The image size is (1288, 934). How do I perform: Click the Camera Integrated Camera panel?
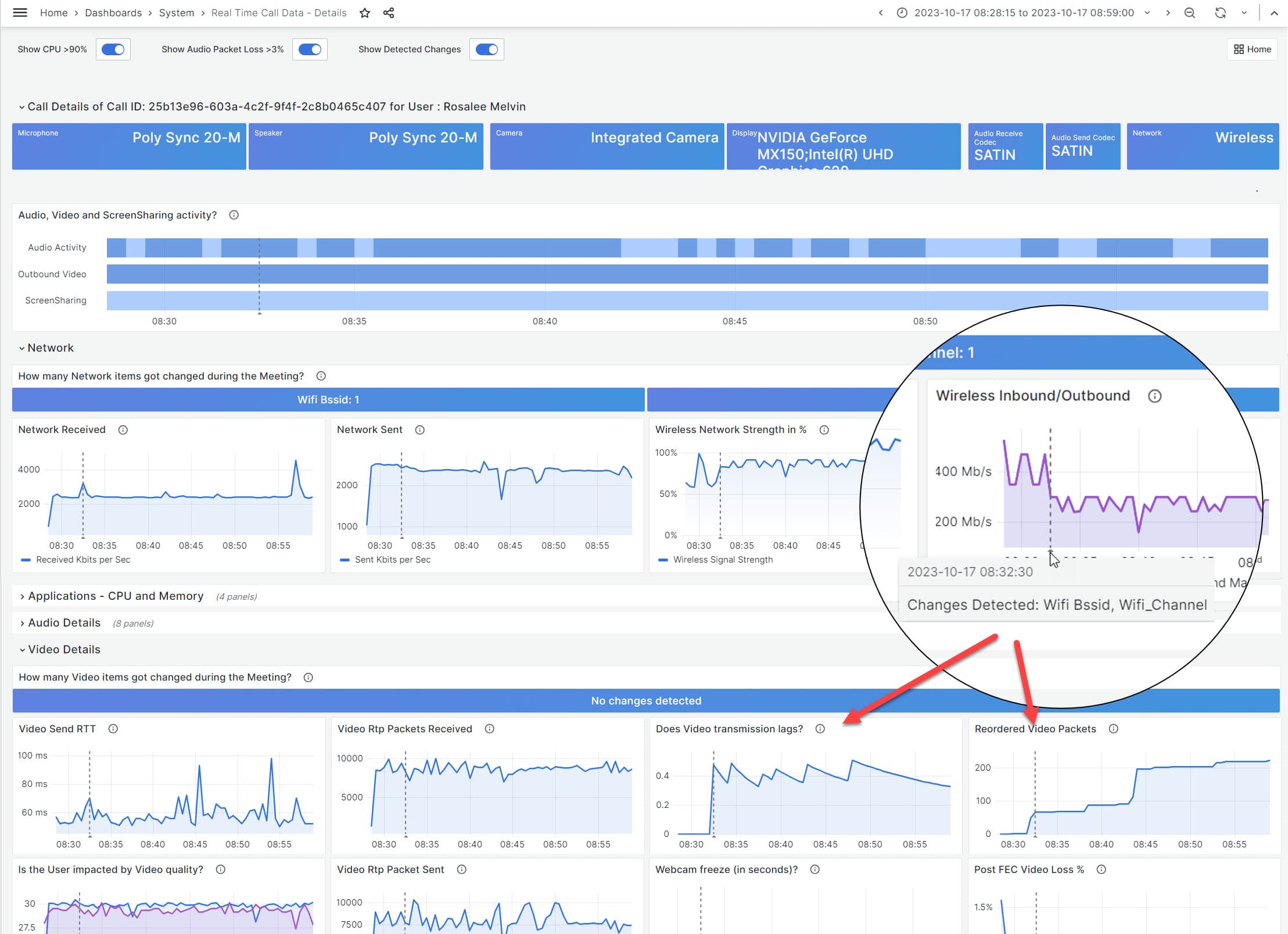tap(607, 146)
